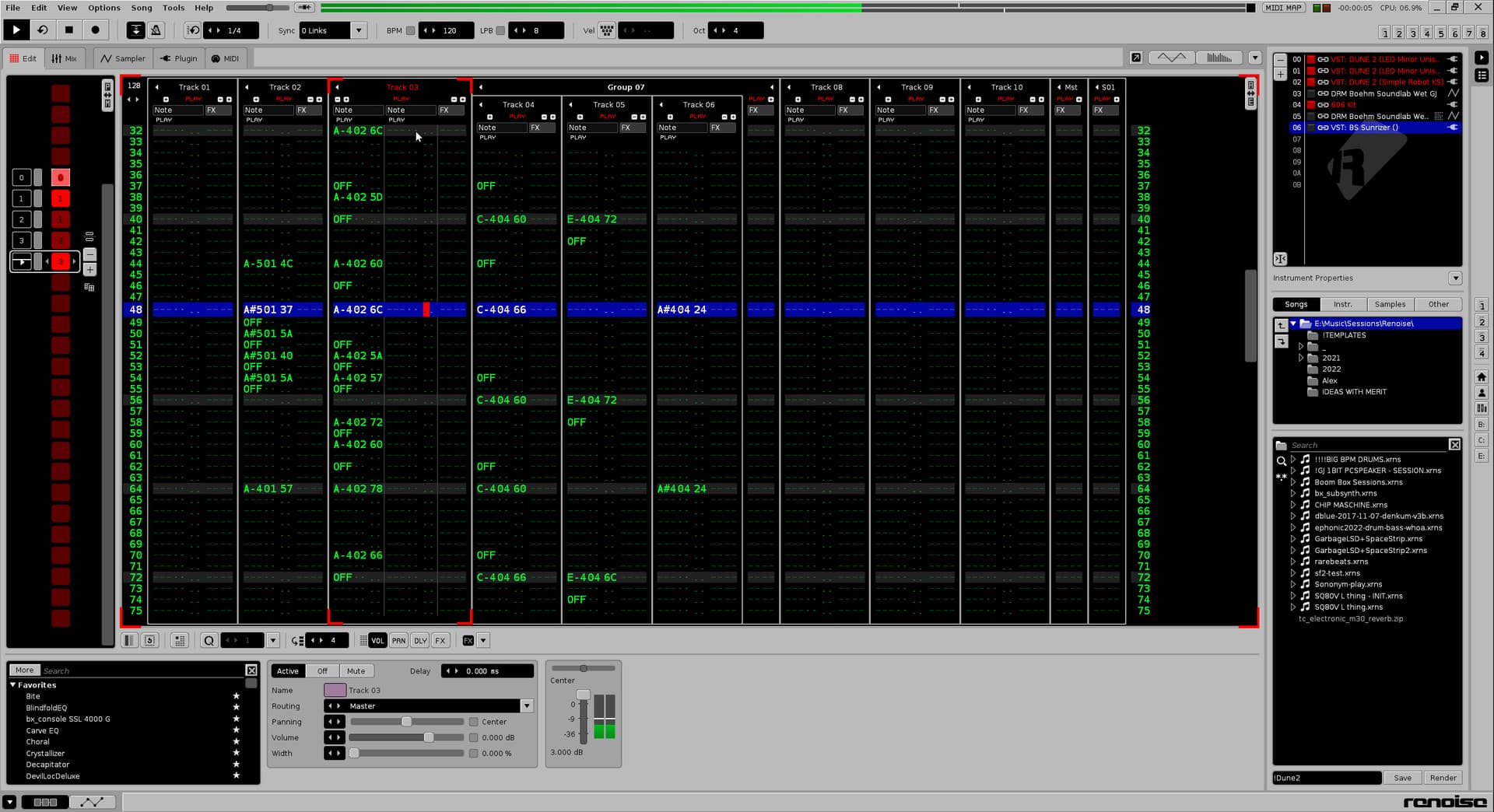The height and width of the screenshot is (812, 1494).
Task: Open the File menu
Action: [12, 8]
